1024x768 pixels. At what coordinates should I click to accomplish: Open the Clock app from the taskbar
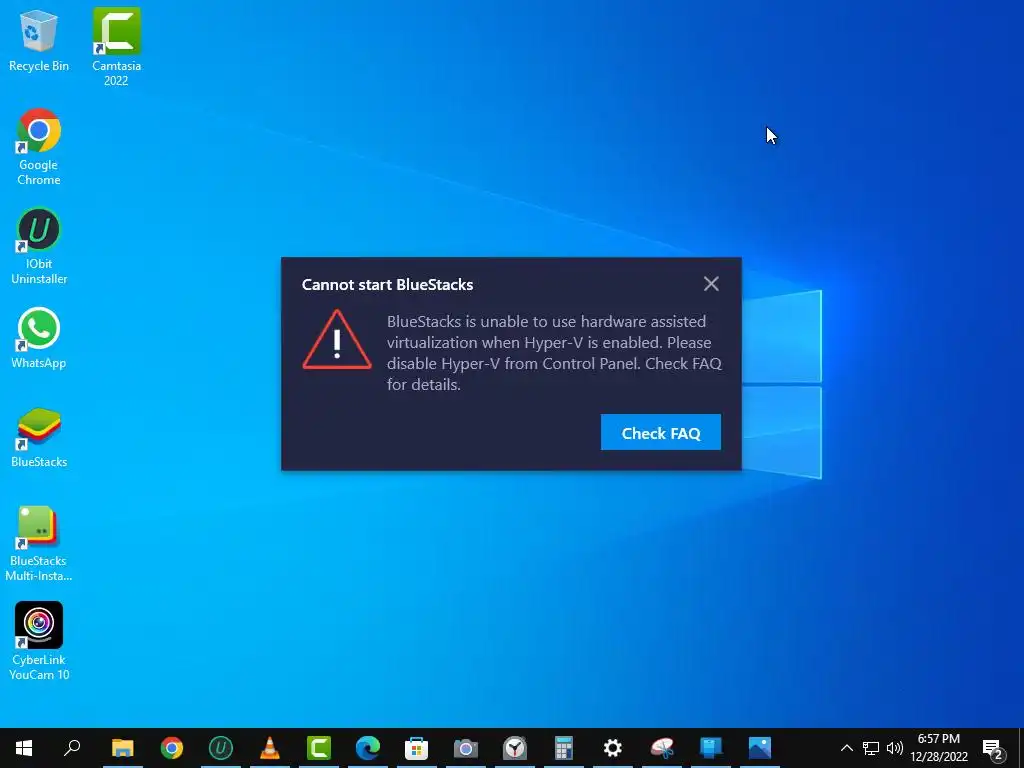(x=515, y=748)
